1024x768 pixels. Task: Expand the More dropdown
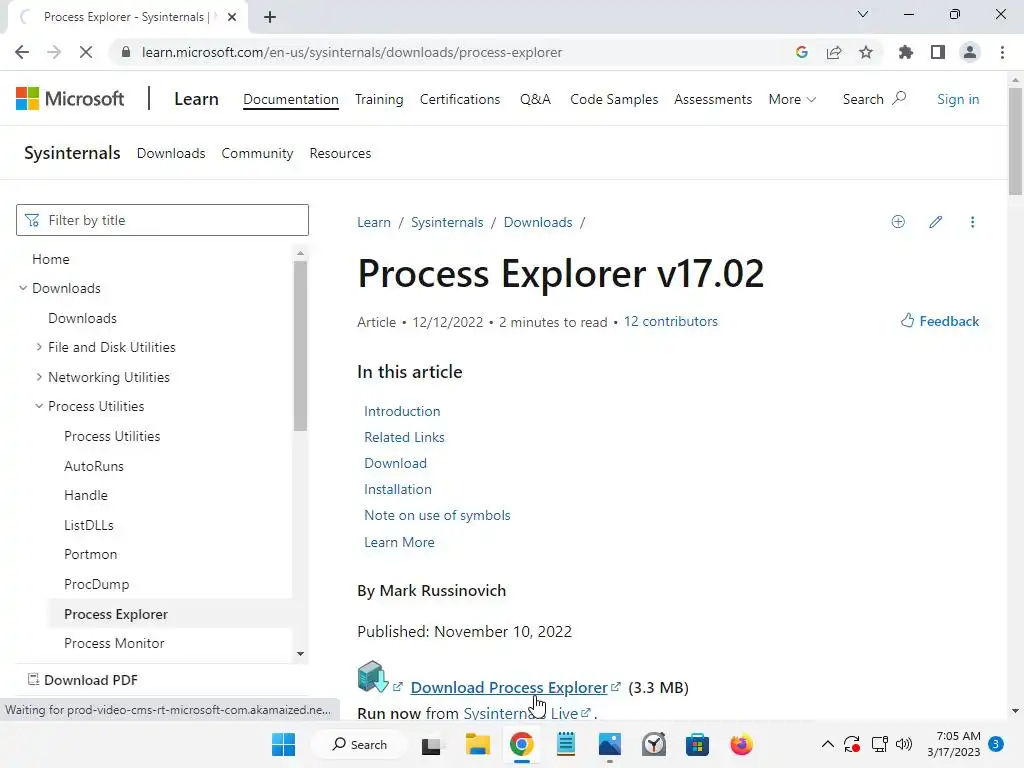click(x=792, y=99)
